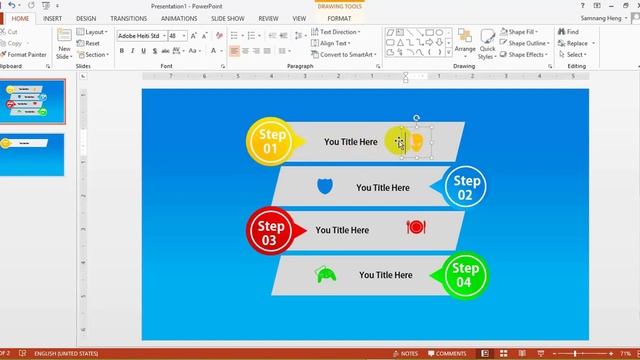Switch to the INSERT tab
The width and height of the screenshot is (640, 360).
click(x=52, y=18)
